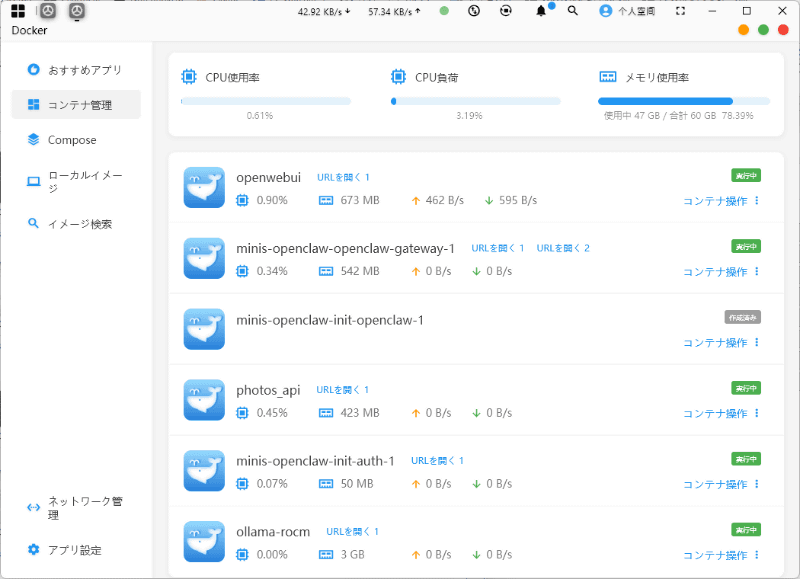This screenshot has width=800, height=579.
Task: Open URLを開く 1 for photos_api
Action: coord(342,390)
